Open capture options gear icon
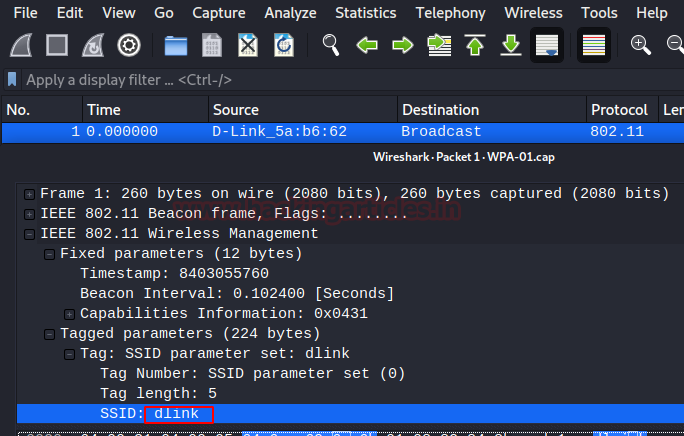This screenshot has height=436, width=684. click(129, 45)
